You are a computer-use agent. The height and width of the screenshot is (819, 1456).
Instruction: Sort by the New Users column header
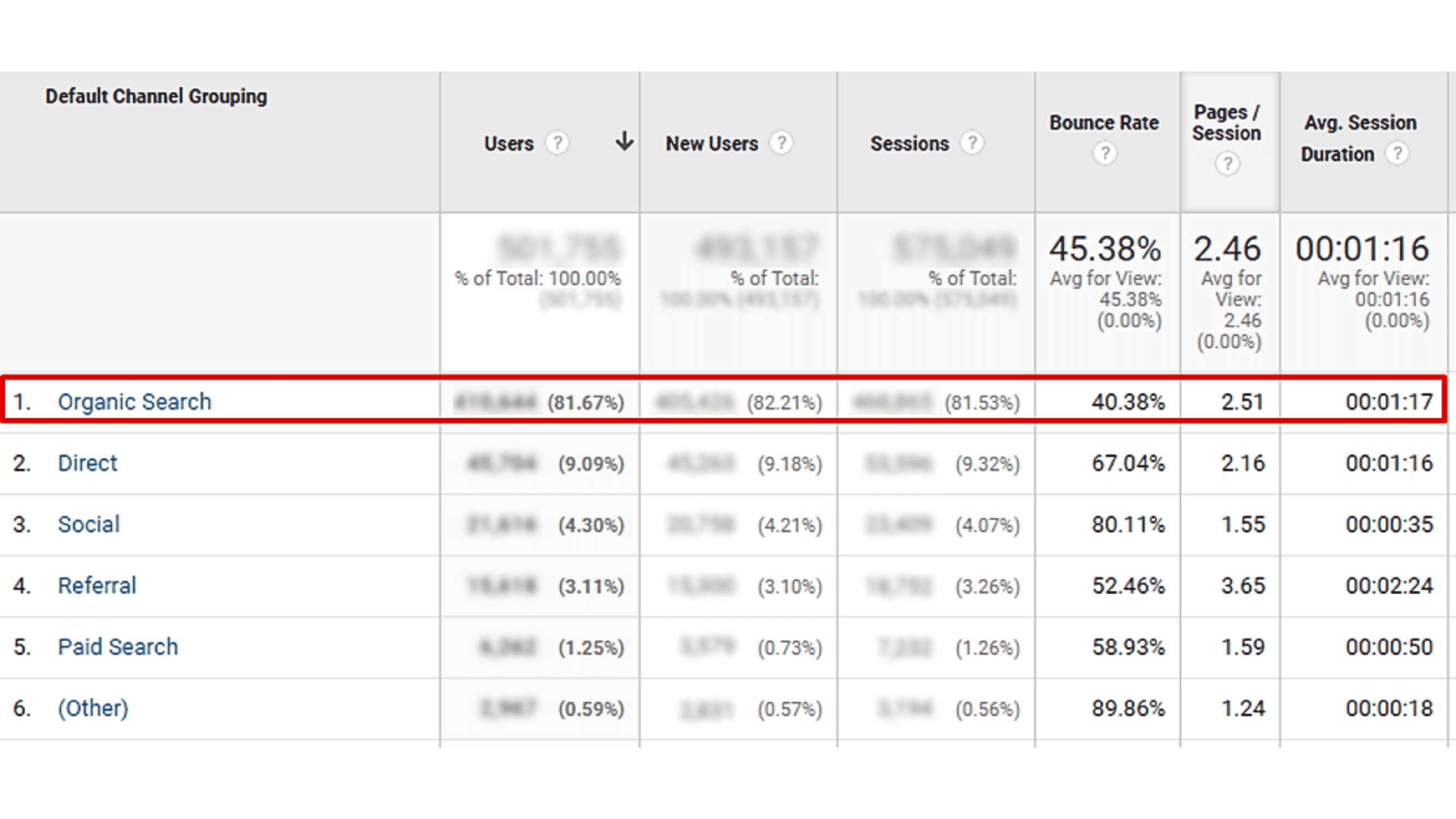[711, 144]
